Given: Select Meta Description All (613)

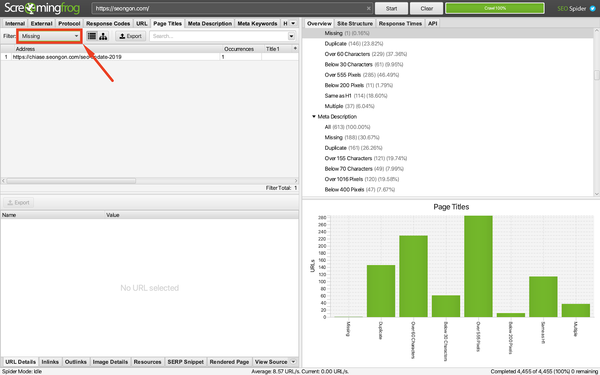Looking at the screenshot, I should point(347,127).
